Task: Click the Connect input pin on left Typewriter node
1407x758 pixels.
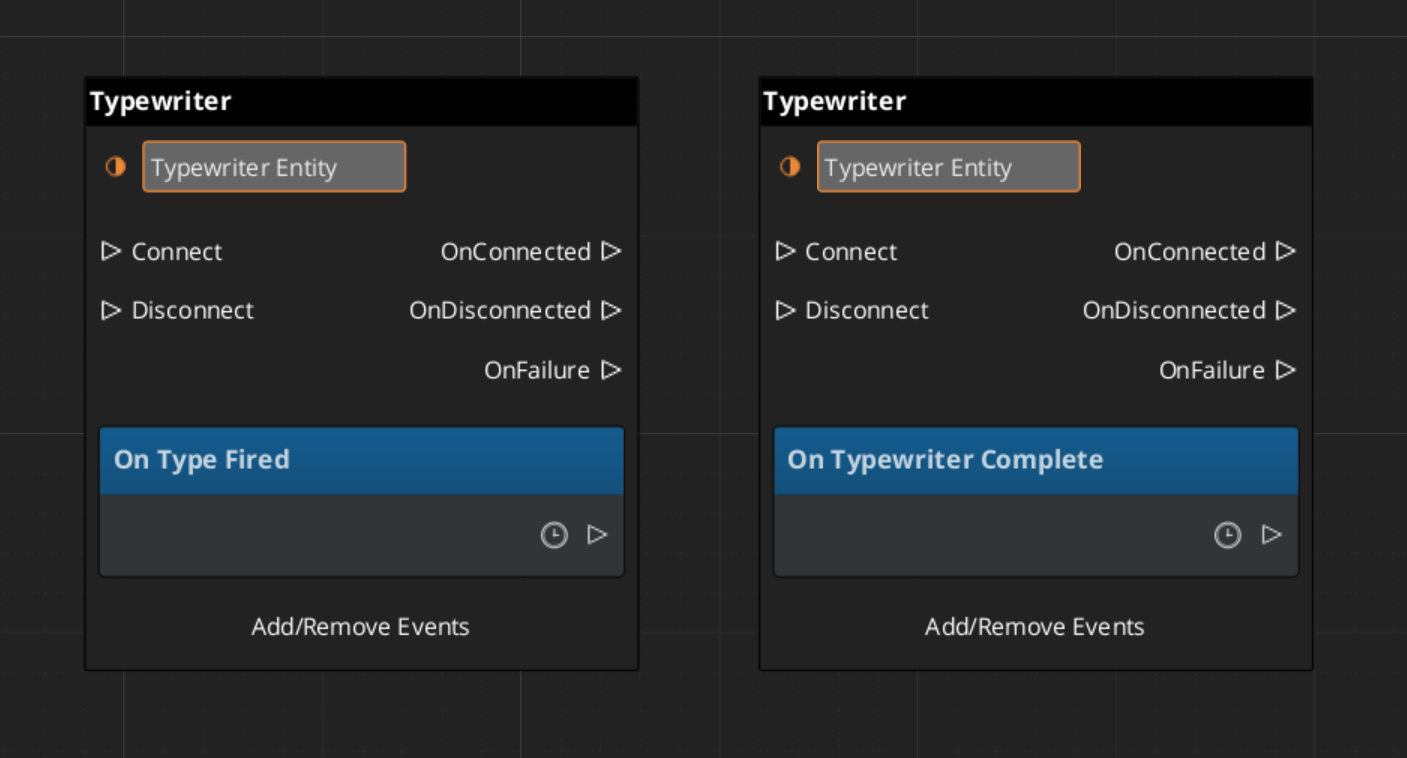Action: (111, 251)
